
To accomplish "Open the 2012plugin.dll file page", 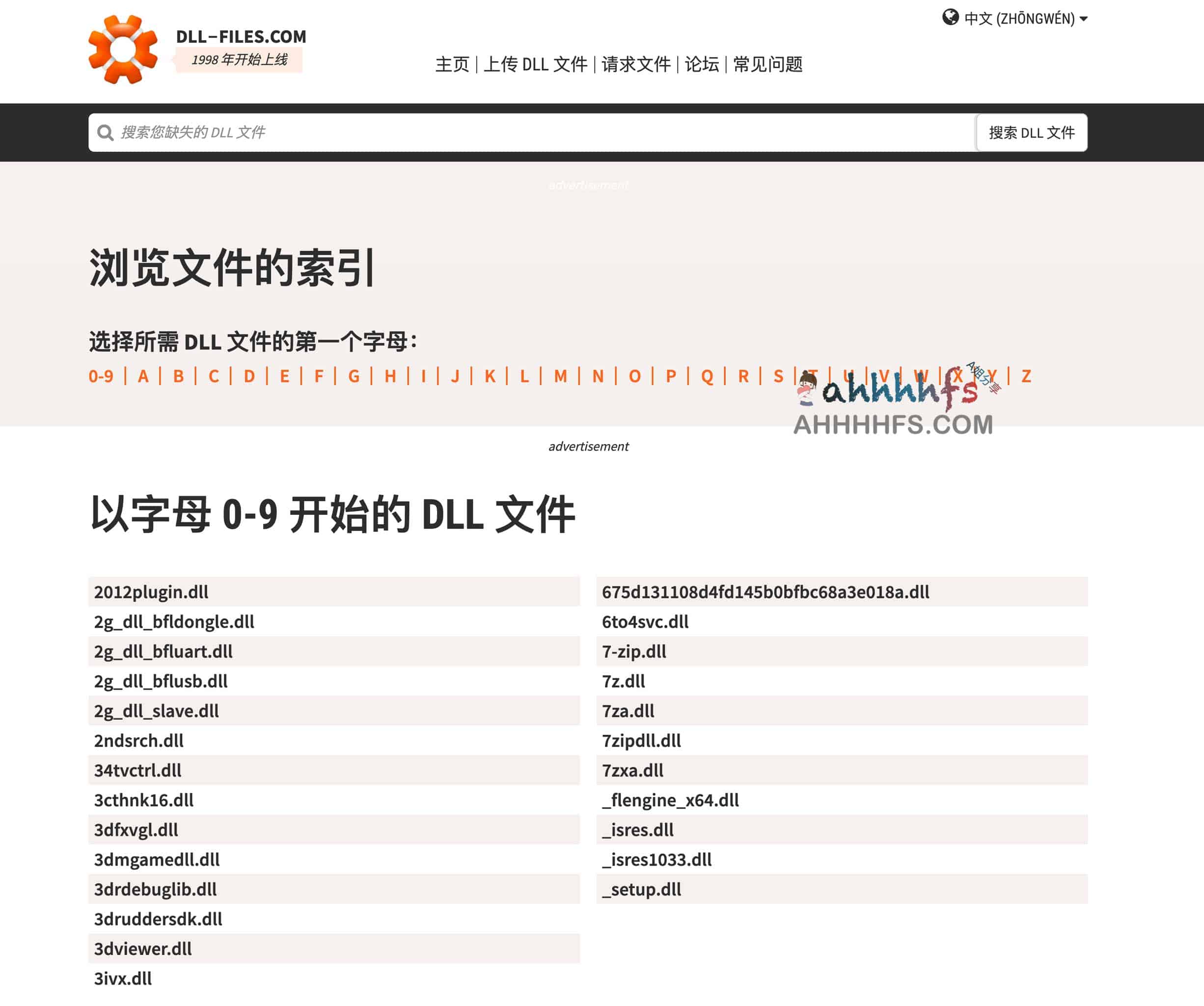I will point(151,592).
